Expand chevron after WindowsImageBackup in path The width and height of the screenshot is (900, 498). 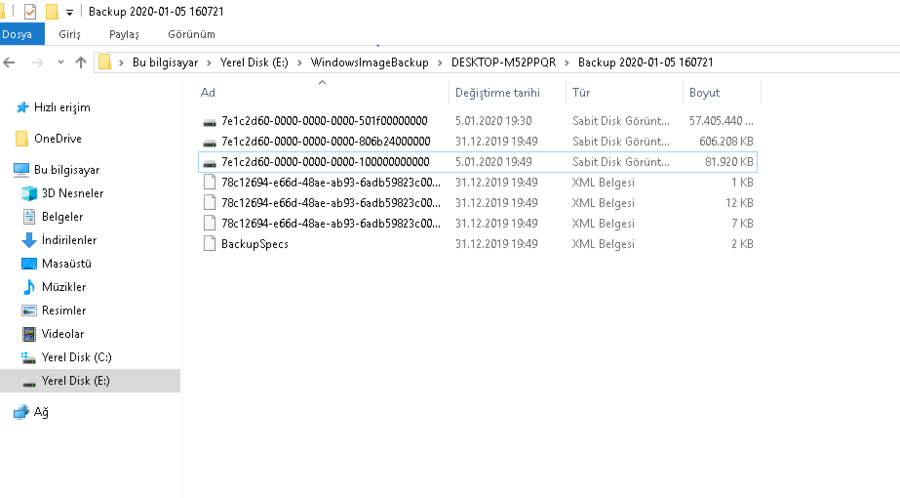coord(440,63)
